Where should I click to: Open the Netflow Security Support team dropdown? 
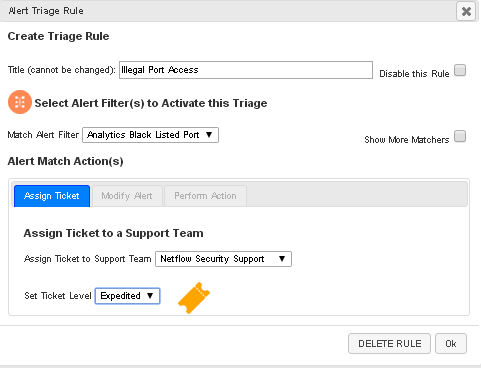click(223, 259)
